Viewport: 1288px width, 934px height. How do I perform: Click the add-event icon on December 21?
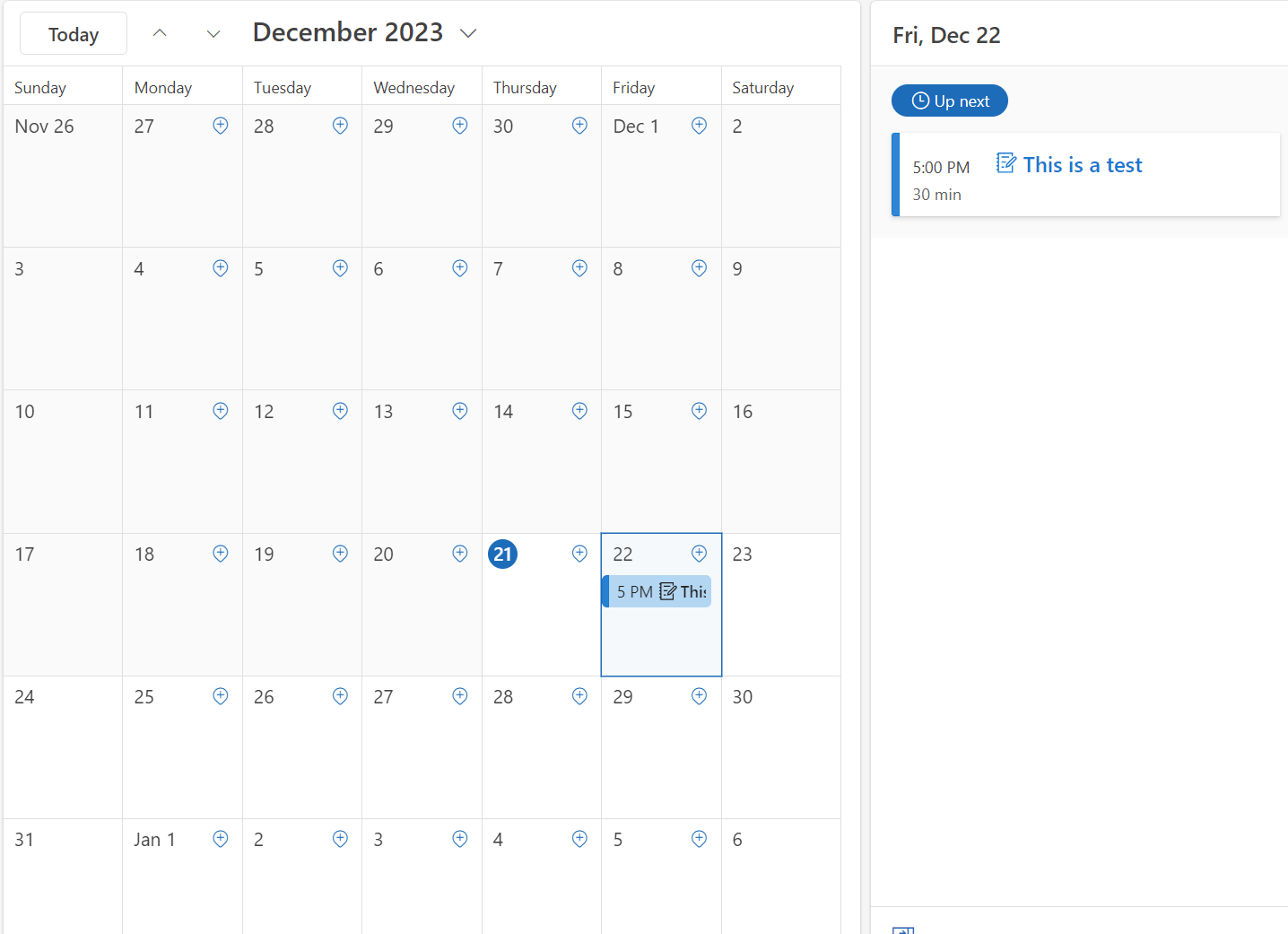[x=579, y=554]
